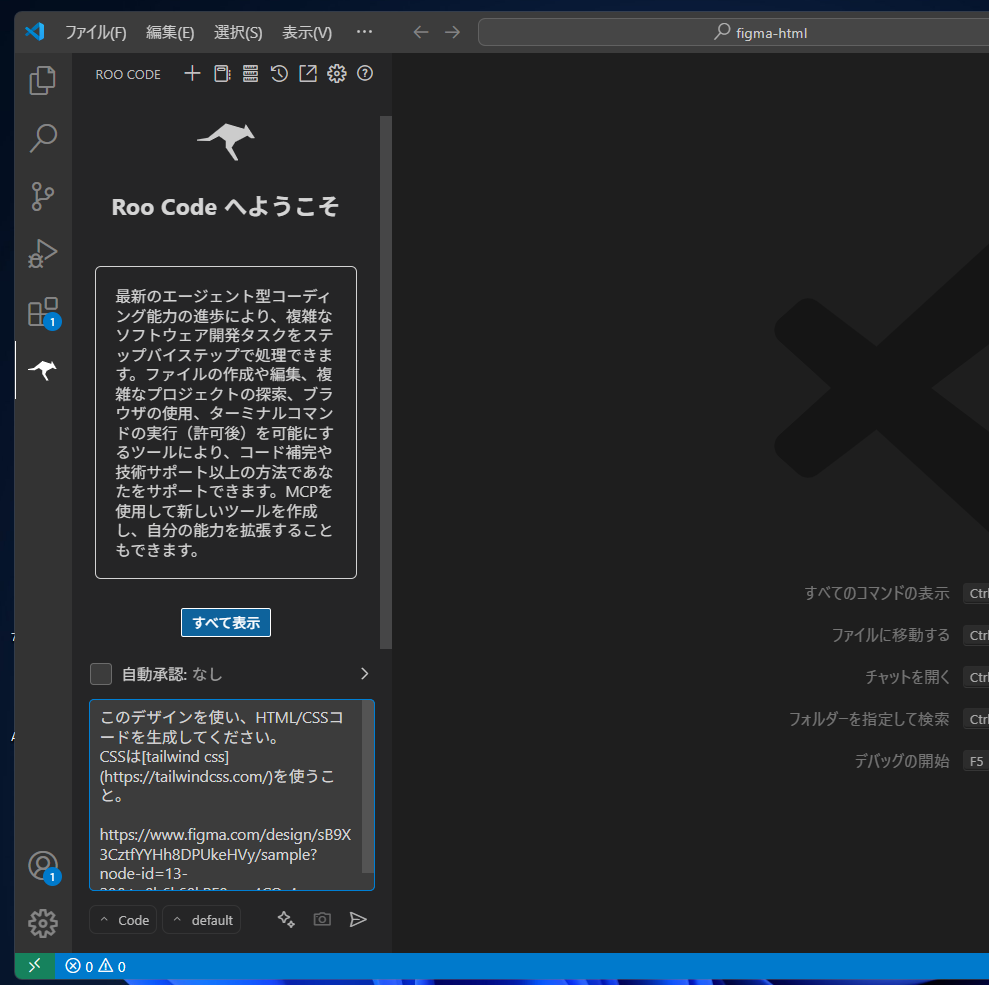The width and height of the screenshot is (989, 985).
Task: Enable the 自動承認 checkbox
Action: tap(101, 674)
